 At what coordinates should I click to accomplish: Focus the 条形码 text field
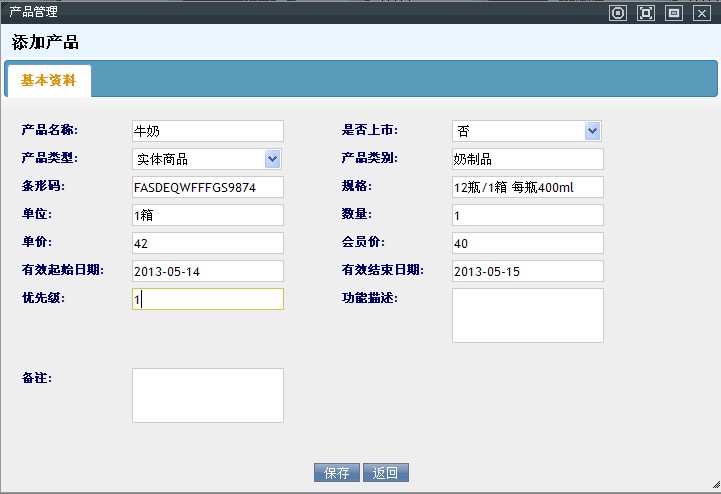pyautogui.click(x=207, y=187)
